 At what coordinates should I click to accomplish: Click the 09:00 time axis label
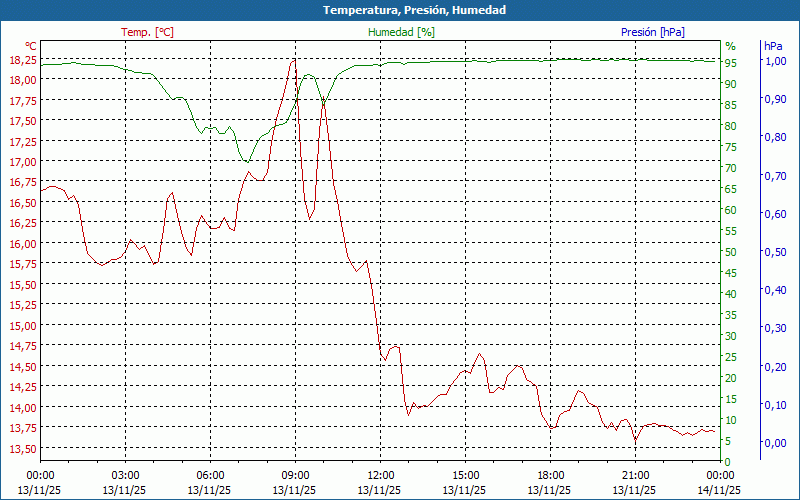295,475
